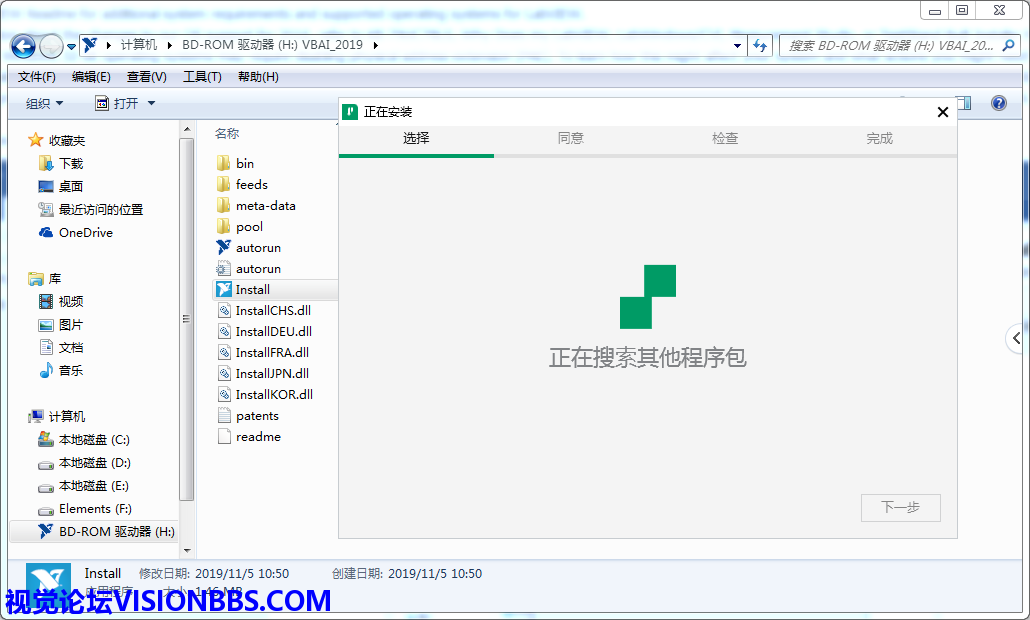Select the BD-ROM drive (H:) icon
Image resolution: width=1030 pixels, height=620 pixels.
pos(46,532)
